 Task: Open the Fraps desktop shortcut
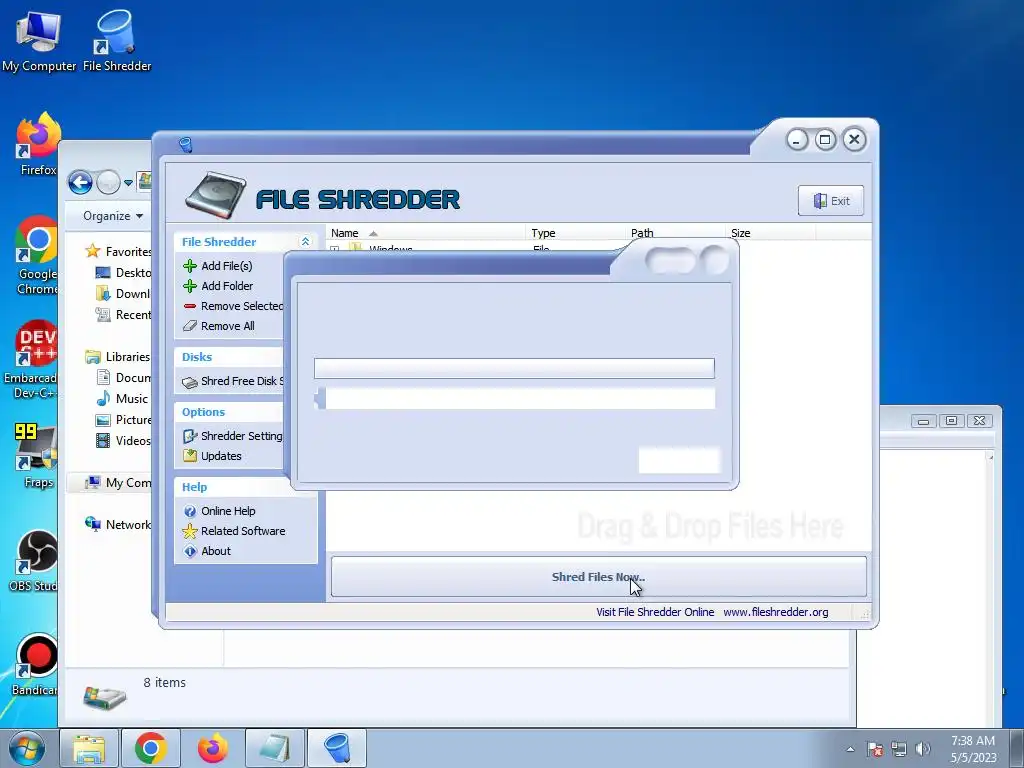pyautogui.click(x=37, y=455)
